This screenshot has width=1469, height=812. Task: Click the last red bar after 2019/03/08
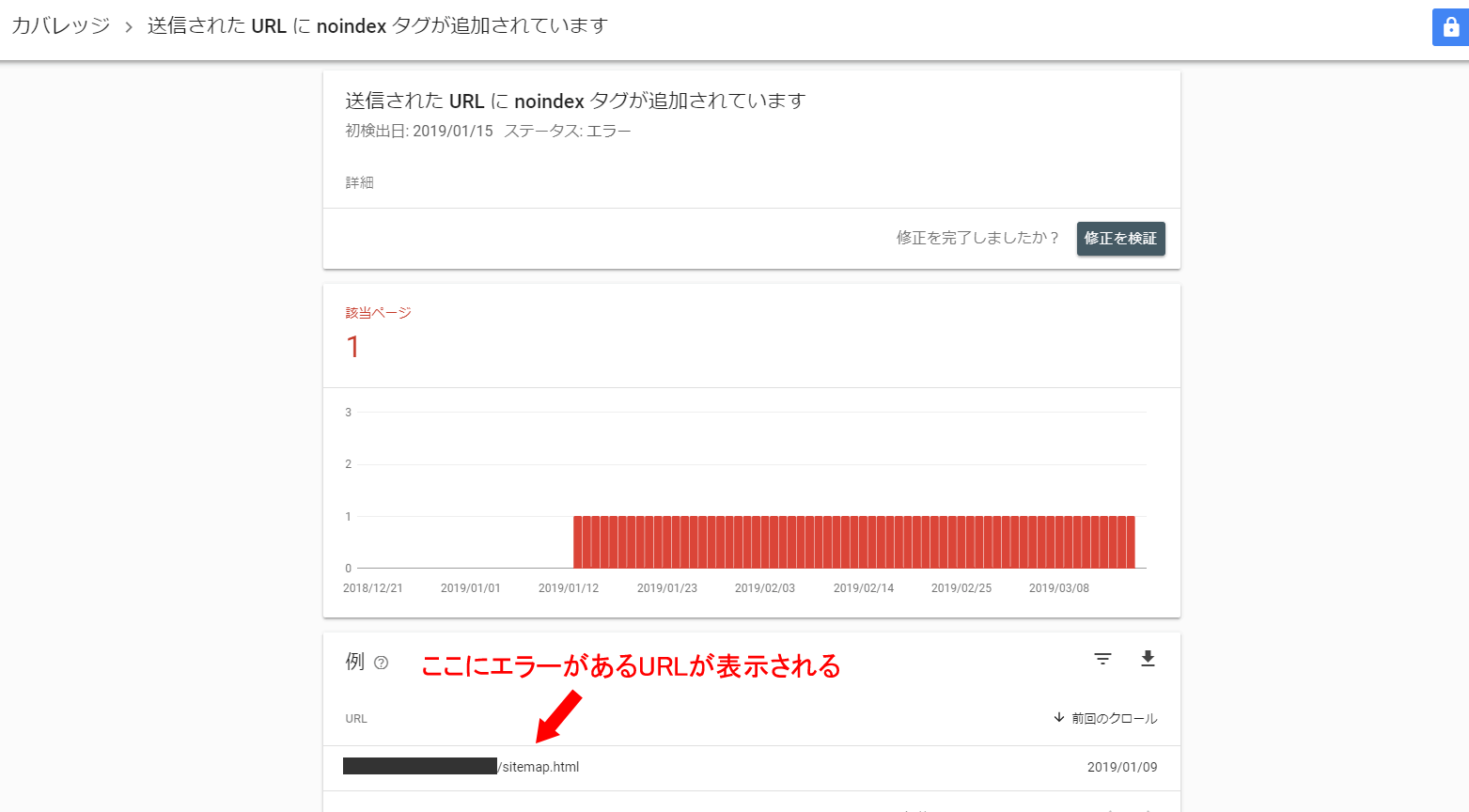click(1131, 542)
